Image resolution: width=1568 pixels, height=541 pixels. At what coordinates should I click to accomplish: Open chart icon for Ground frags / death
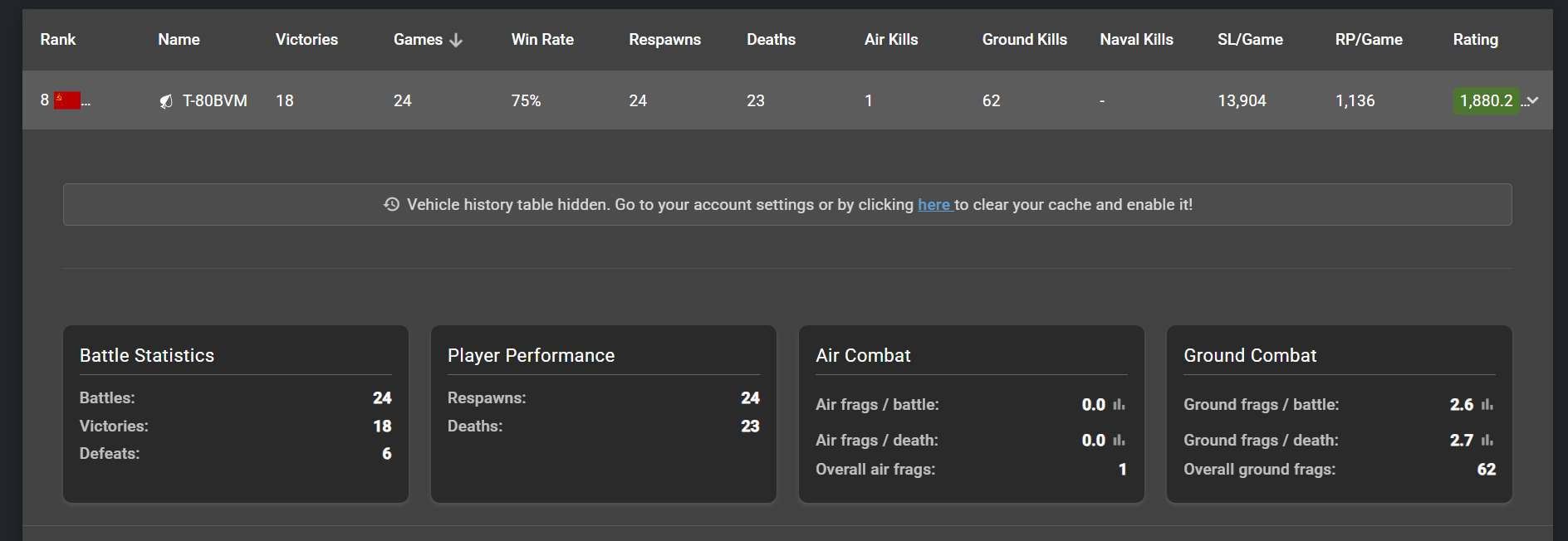[1487, 441]
